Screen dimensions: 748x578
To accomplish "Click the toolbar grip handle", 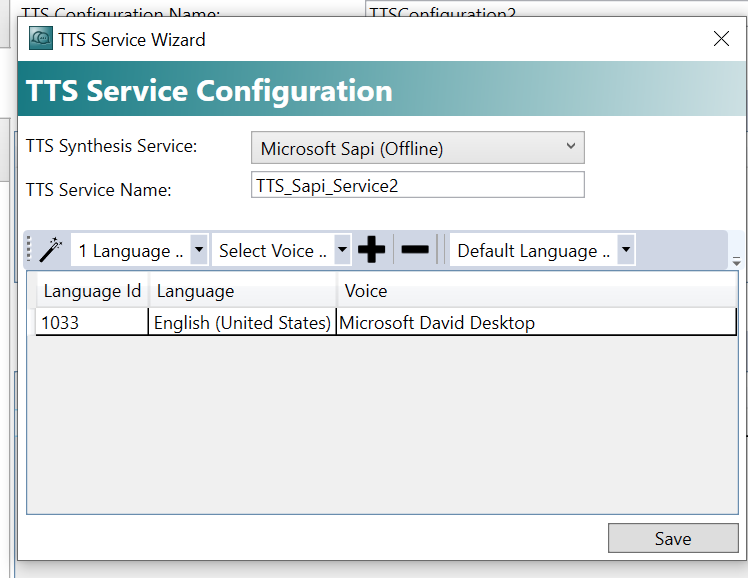I will point(29,249).
